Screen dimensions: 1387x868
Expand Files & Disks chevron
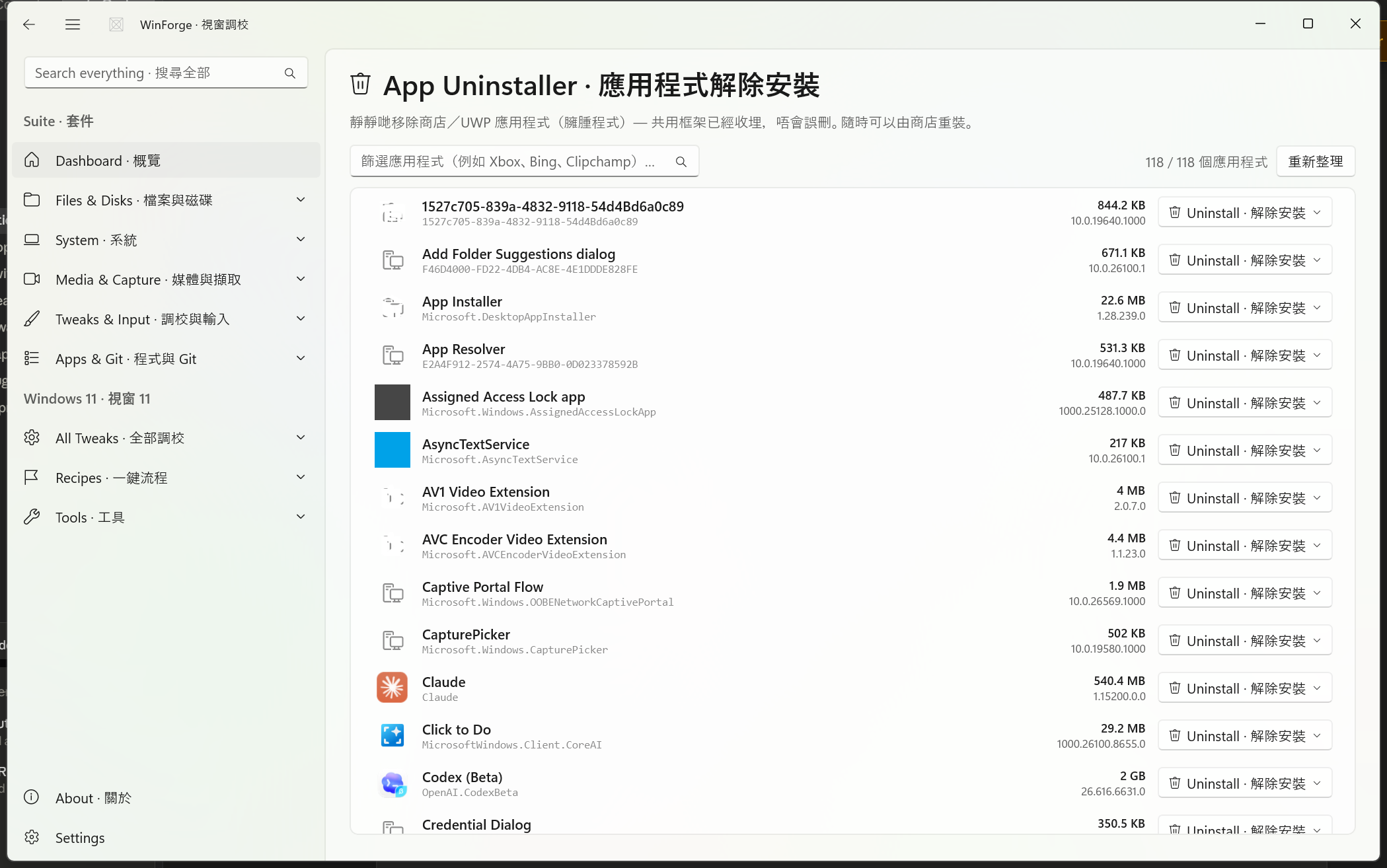click(x=301, y=199)
